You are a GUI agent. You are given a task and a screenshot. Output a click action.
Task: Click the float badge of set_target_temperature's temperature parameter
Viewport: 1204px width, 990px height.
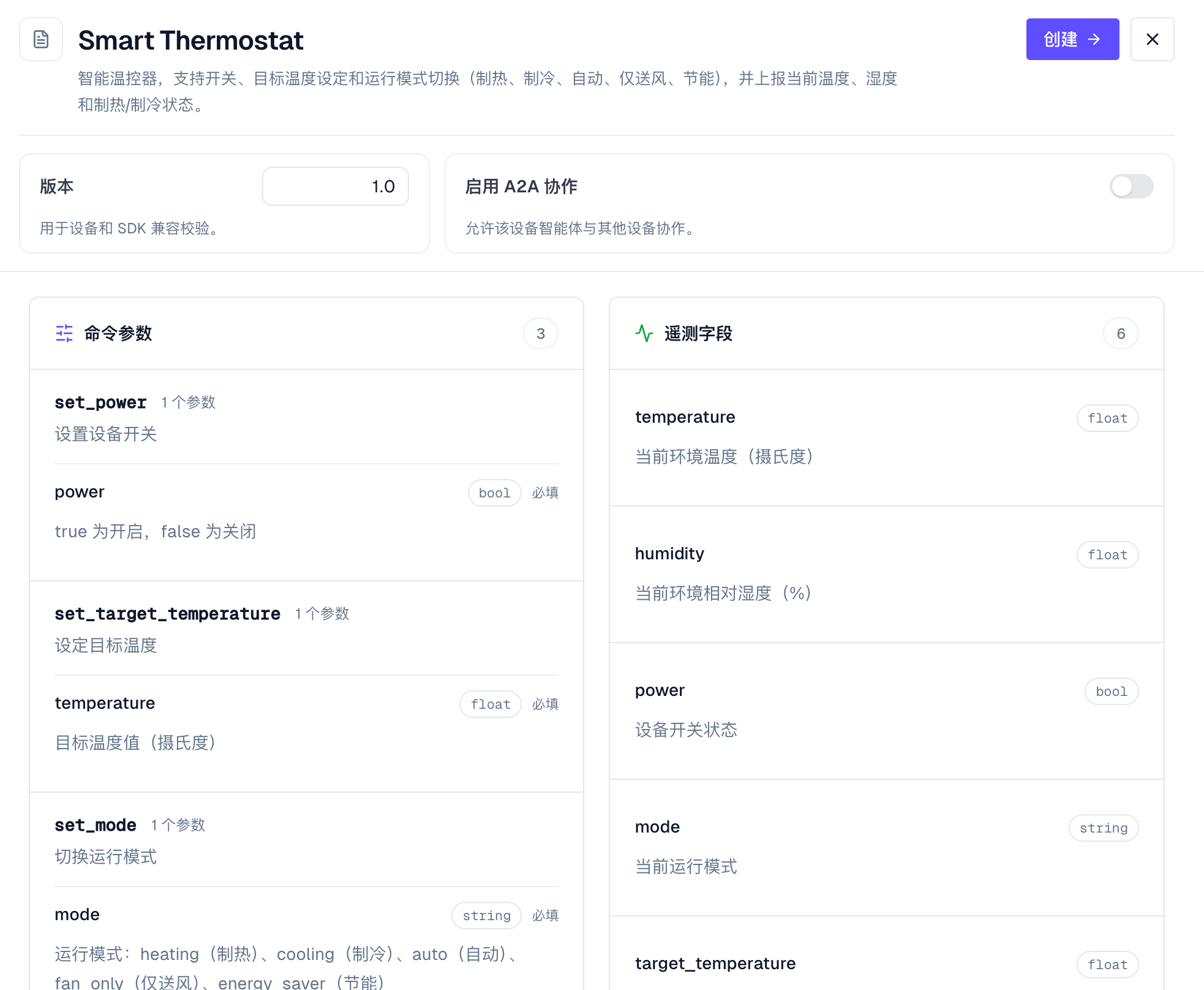pyautogui.click(x=491, y=704)
